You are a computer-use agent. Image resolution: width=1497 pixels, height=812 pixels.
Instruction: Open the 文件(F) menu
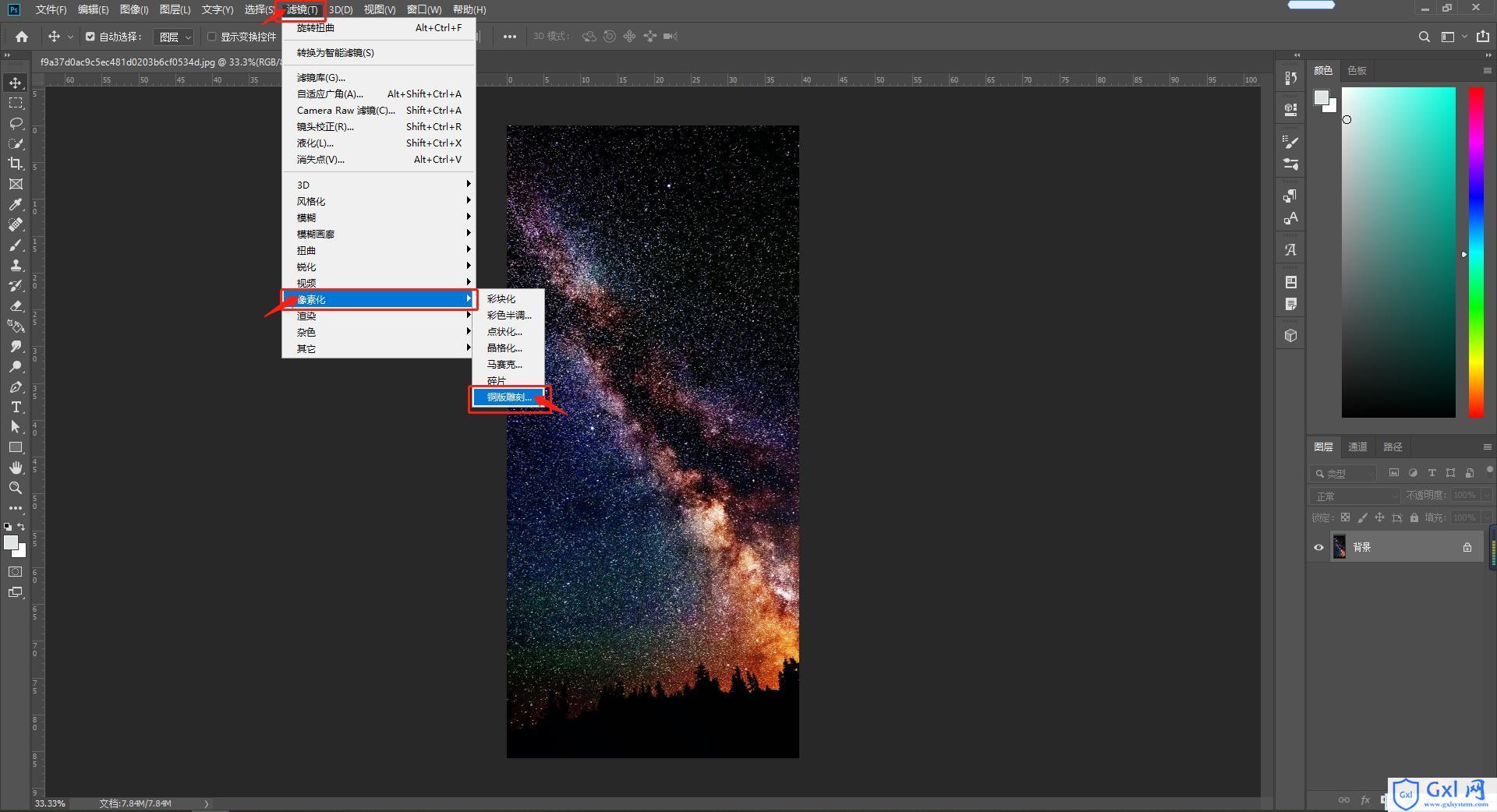point(51,9)
